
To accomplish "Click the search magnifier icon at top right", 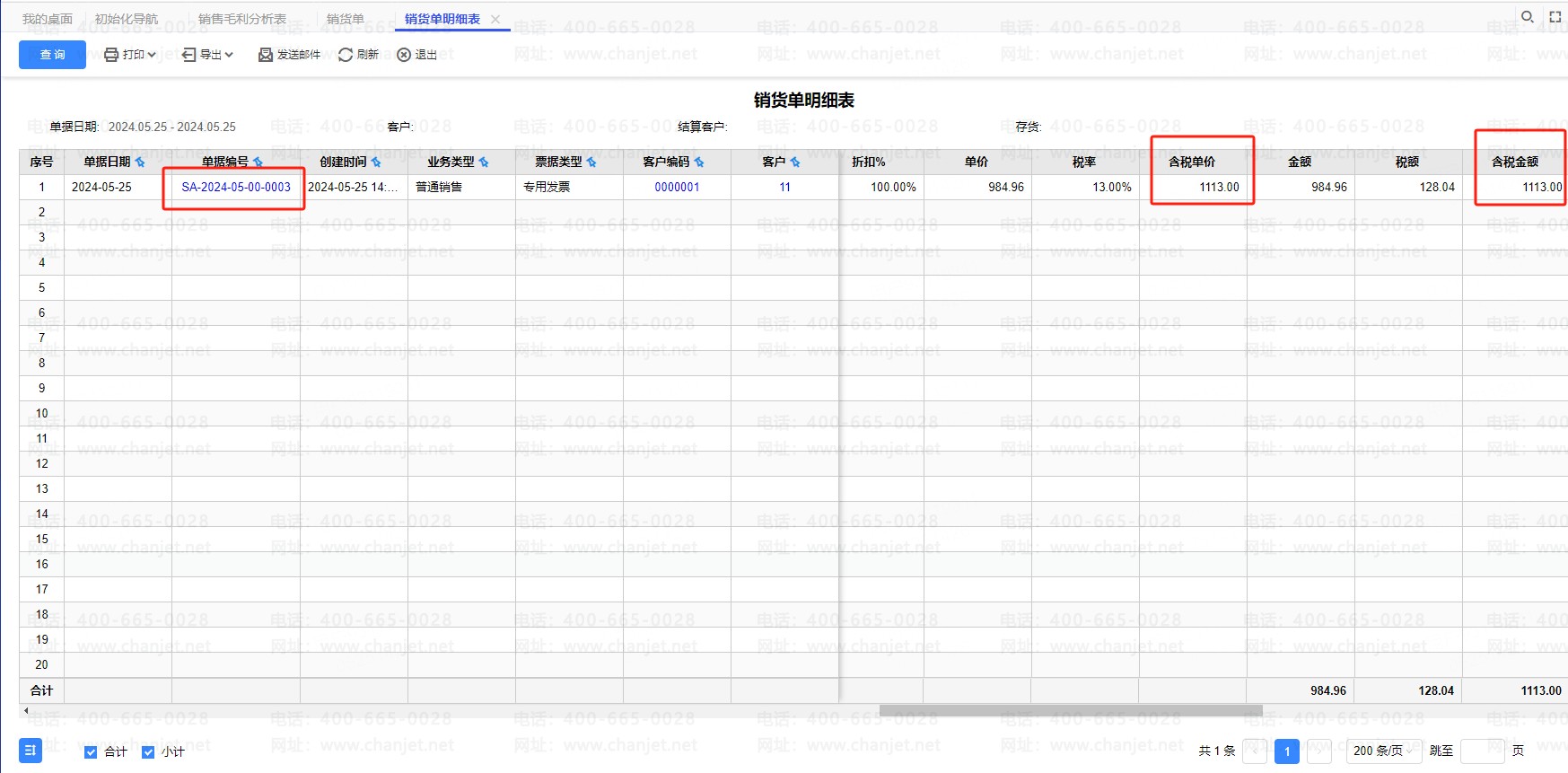I will click(x=1527, y=16).
